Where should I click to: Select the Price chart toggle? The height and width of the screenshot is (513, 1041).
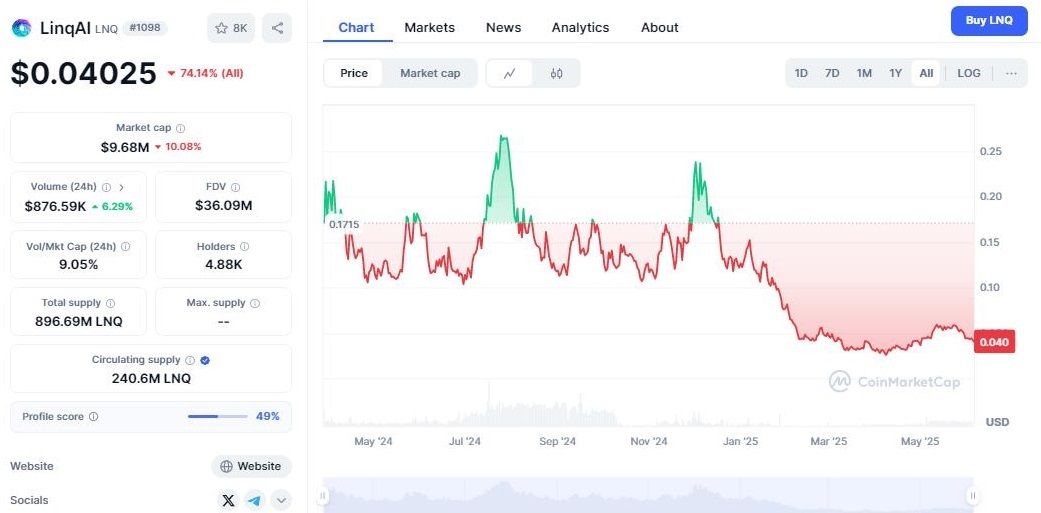(x=354, y=73)
